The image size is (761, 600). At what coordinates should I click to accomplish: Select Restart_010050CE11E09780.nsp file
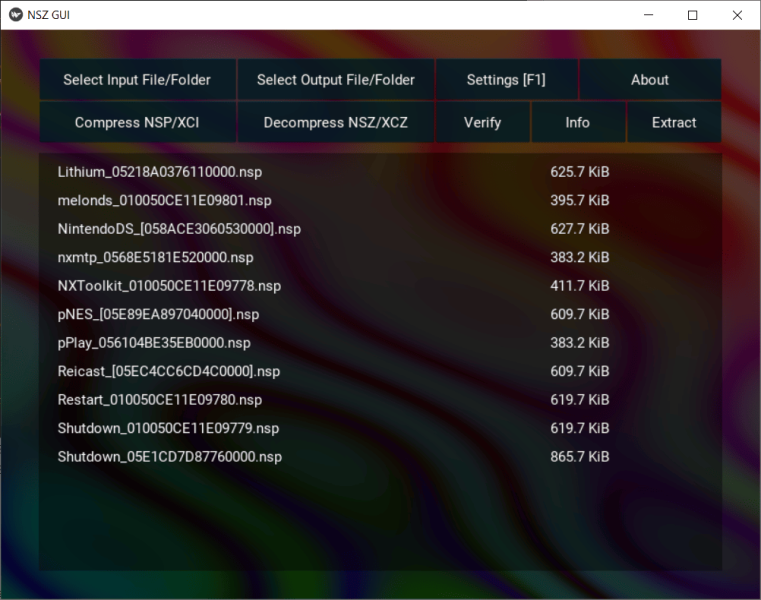point(160,400)
